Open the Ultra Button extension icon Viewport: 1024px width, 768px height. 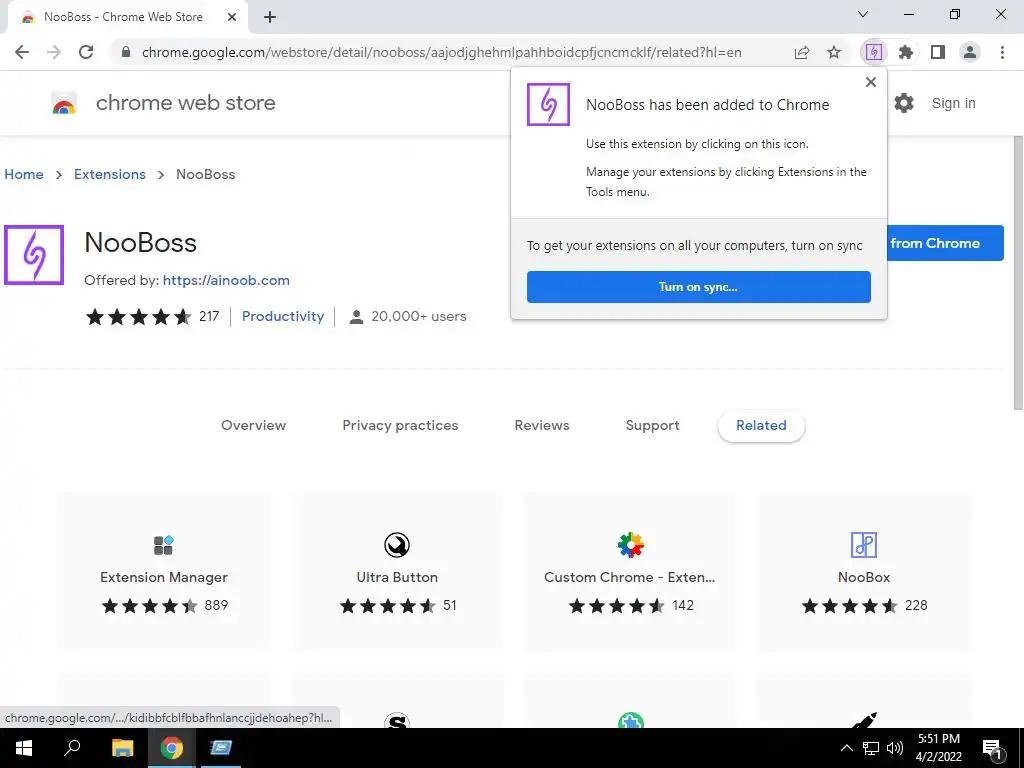pyautogui.click(x=396, y=545)
